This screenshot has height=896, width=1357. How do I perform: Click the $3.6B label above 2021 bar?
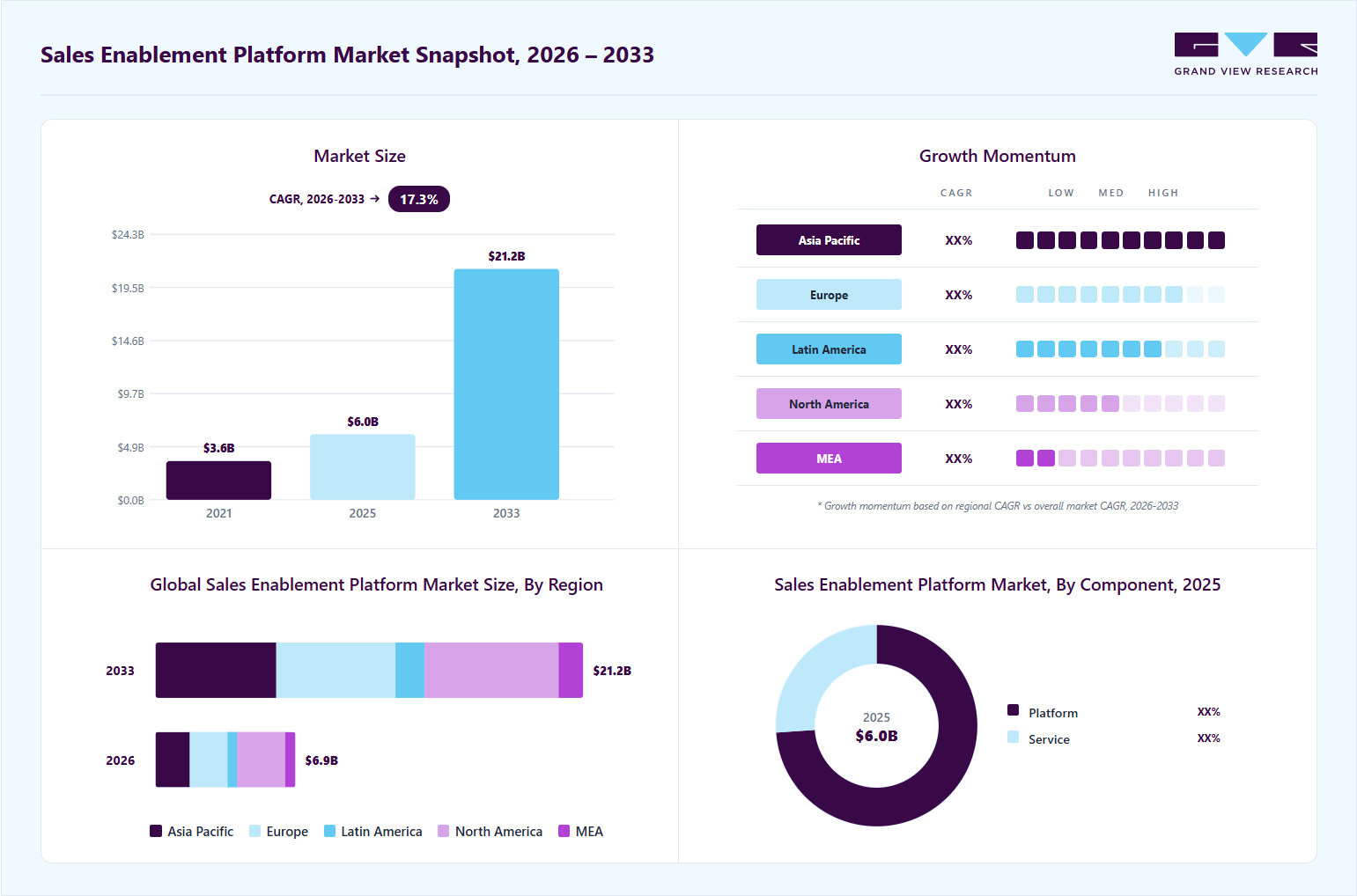tap(218, 448)
